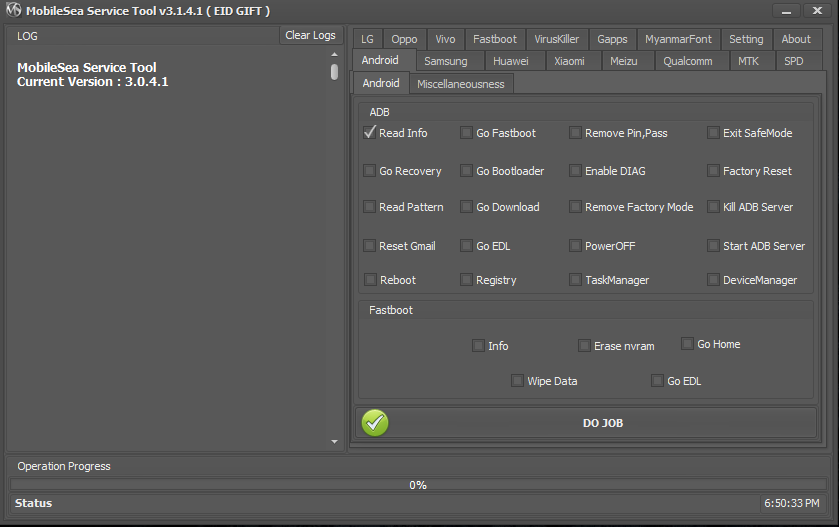The width and height of the screenshot is (839, 527).
Task: Switch to the top-row Fastboot tab
Action: [x=495, y=39]
